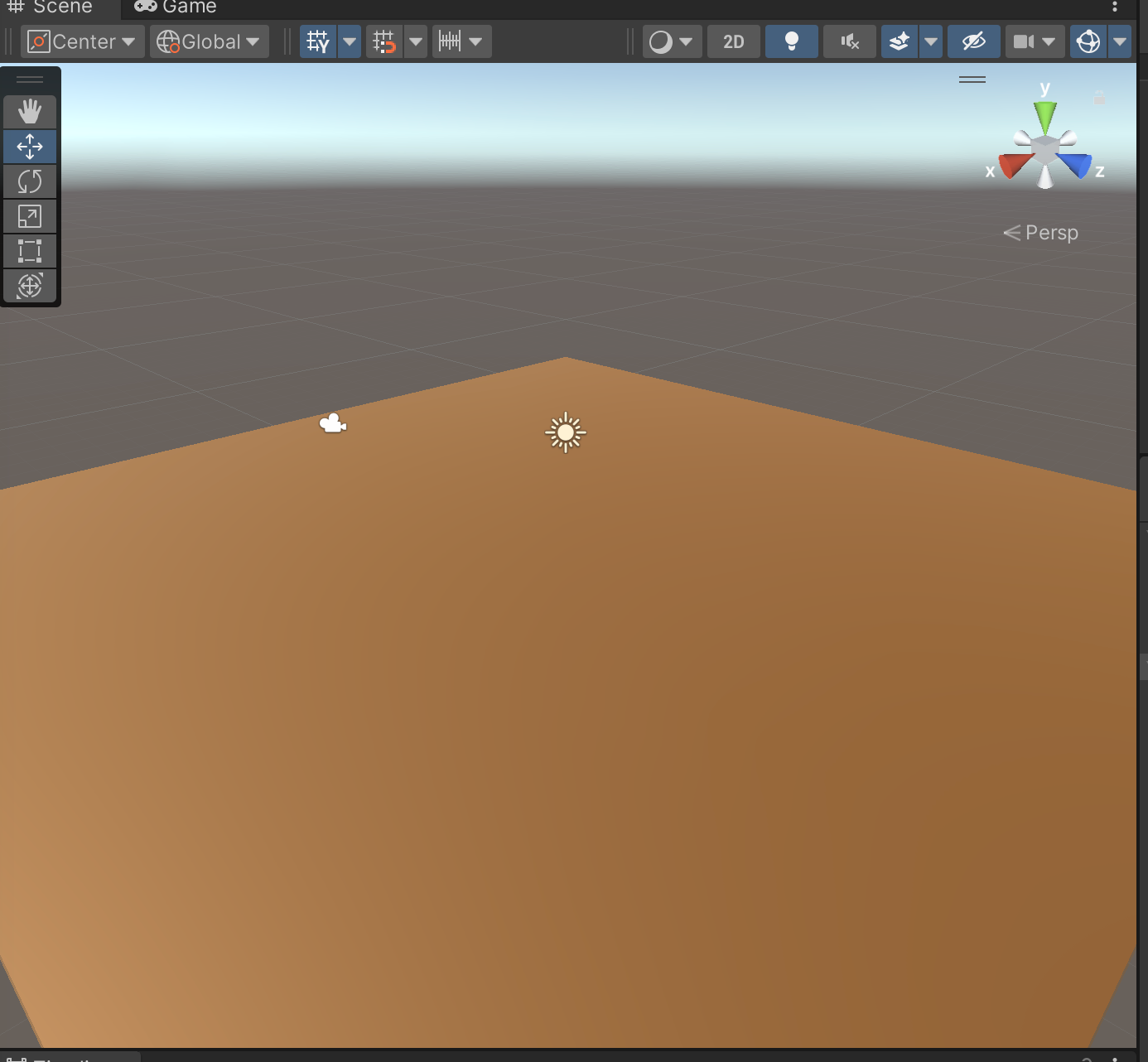Viewport: 1148px width, 1062px height.
Task: Click Persp to switch projection
Action: (1050, 232)
